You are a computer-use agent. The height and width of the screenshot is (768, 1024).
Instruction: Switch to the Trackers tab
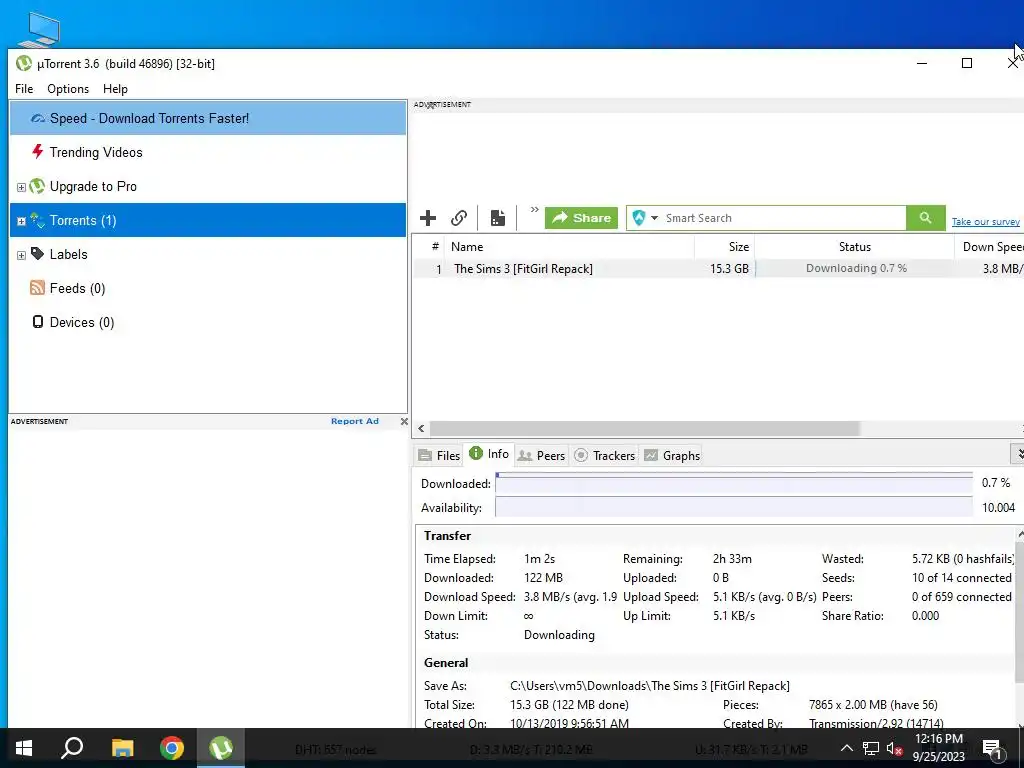pos(605,456)
